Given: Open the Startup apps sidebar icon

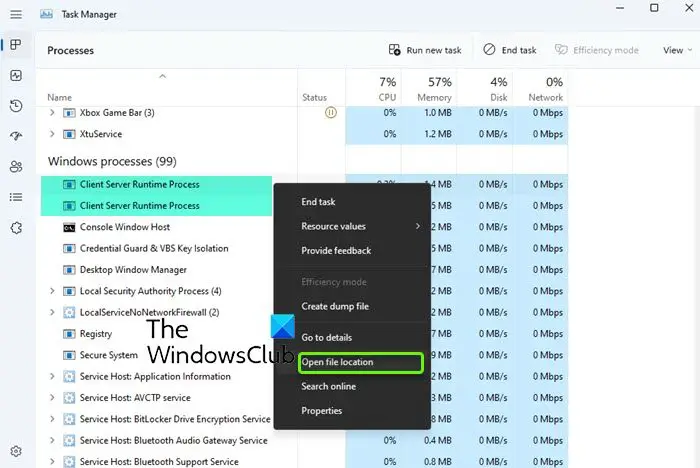Looking at the screenshot, I should pyautogui.click(x=16, y=136).
